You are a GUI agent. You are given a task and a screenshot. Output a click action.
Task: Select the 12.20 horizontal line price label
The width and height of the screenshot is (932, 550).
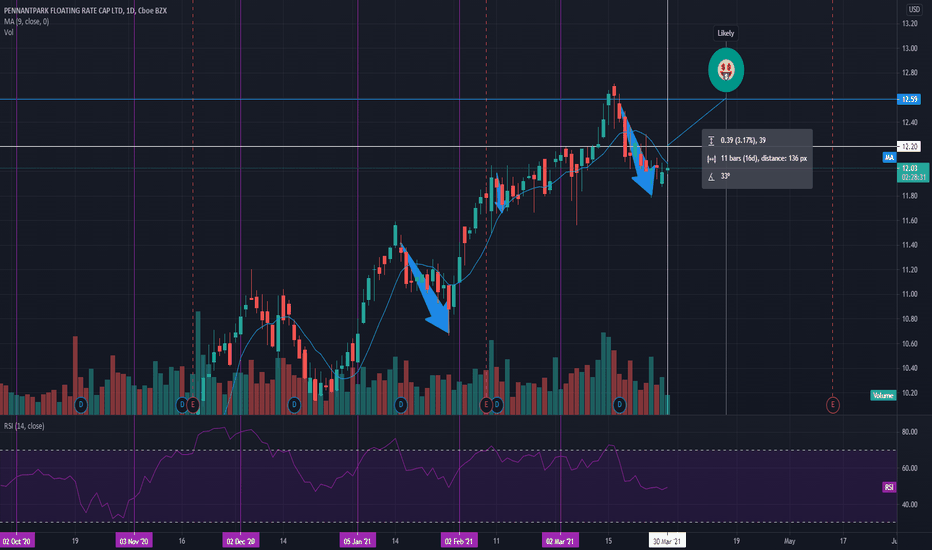[909, 146]
